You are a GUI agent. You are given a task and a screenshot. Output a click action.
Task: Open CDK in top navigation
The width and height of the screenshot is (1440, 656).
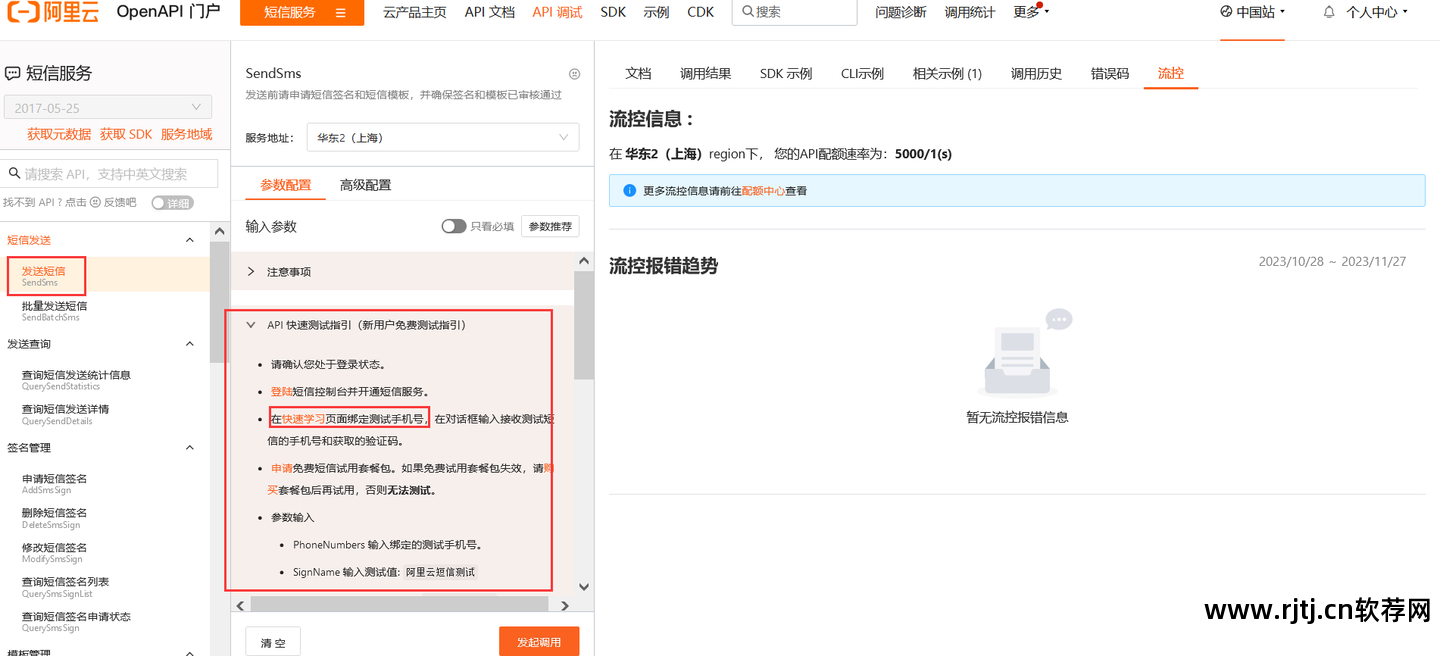coord(701,12)
